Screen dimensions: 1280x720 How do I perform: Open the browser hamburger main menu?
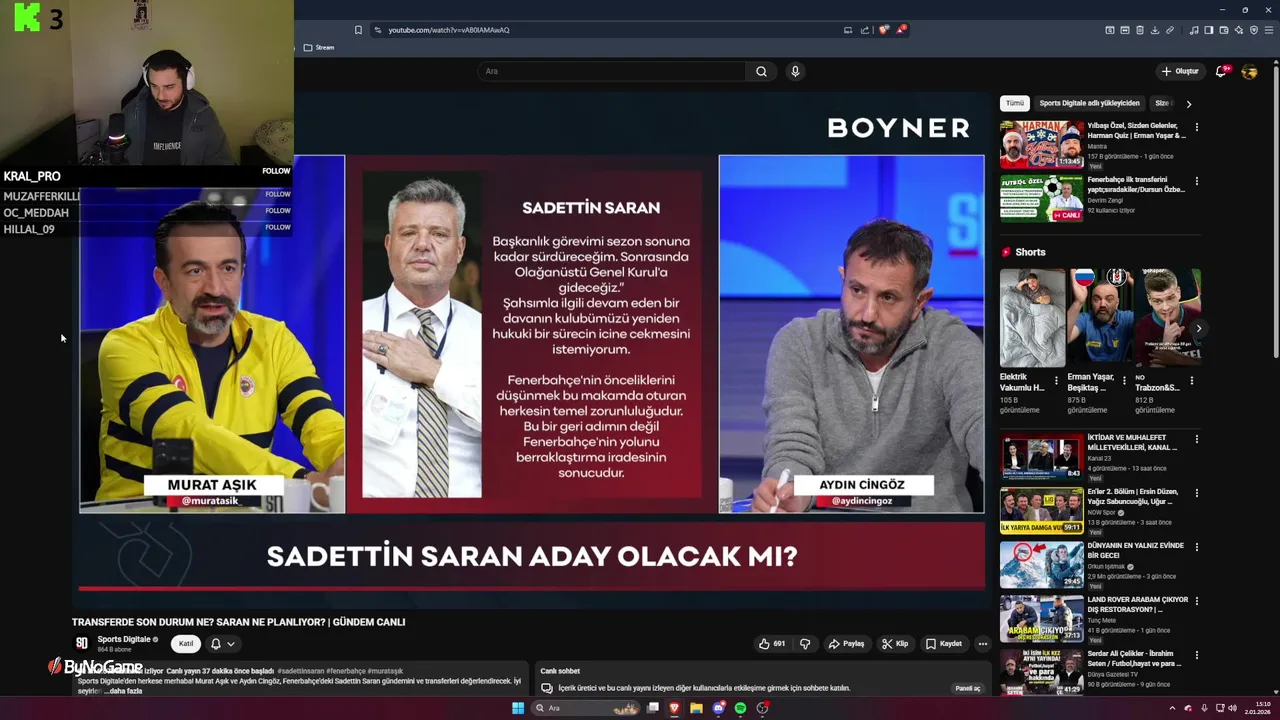pyautogui.click(x=1269, y=30)
